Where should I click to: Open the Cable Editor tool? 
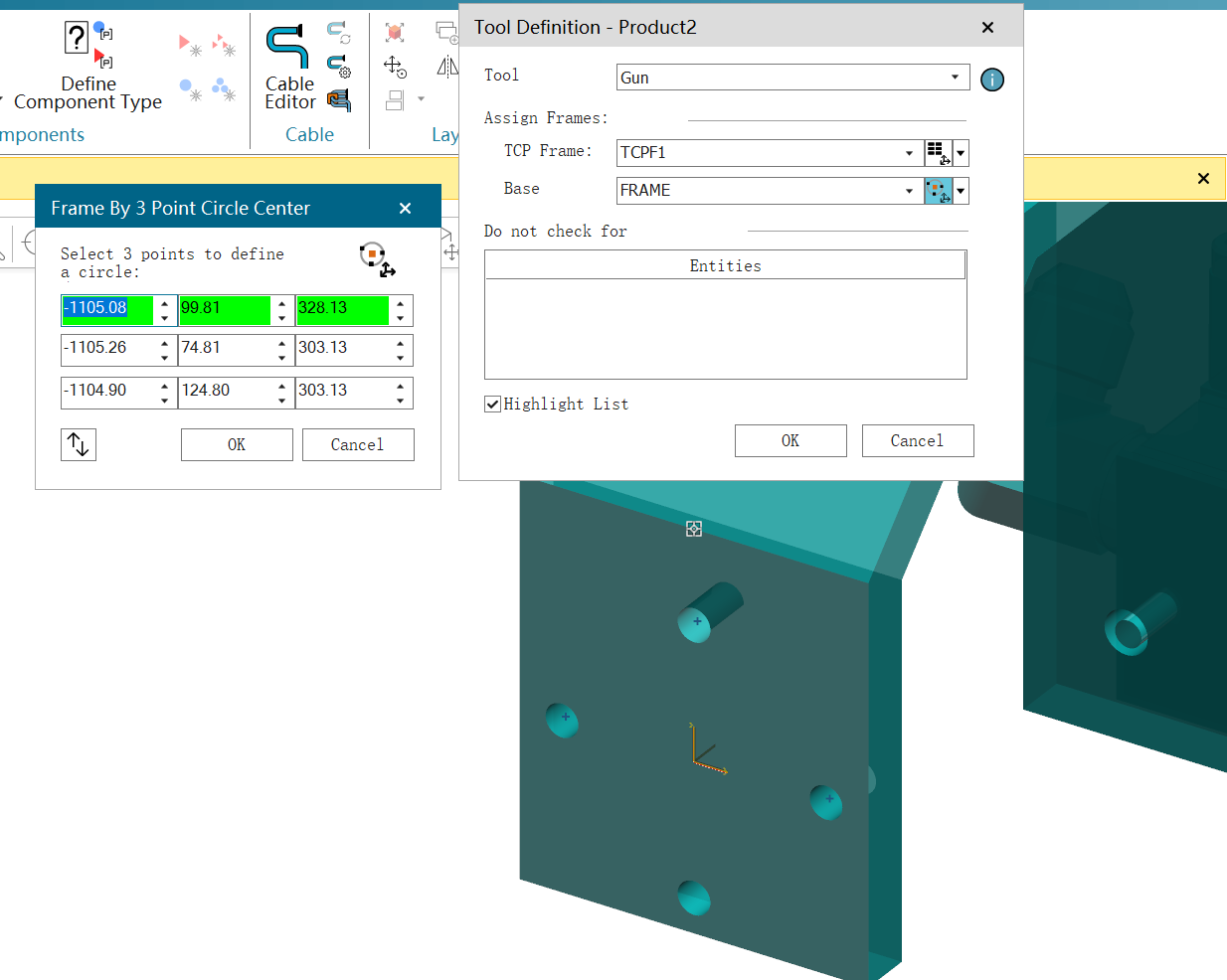coord(289,67)
